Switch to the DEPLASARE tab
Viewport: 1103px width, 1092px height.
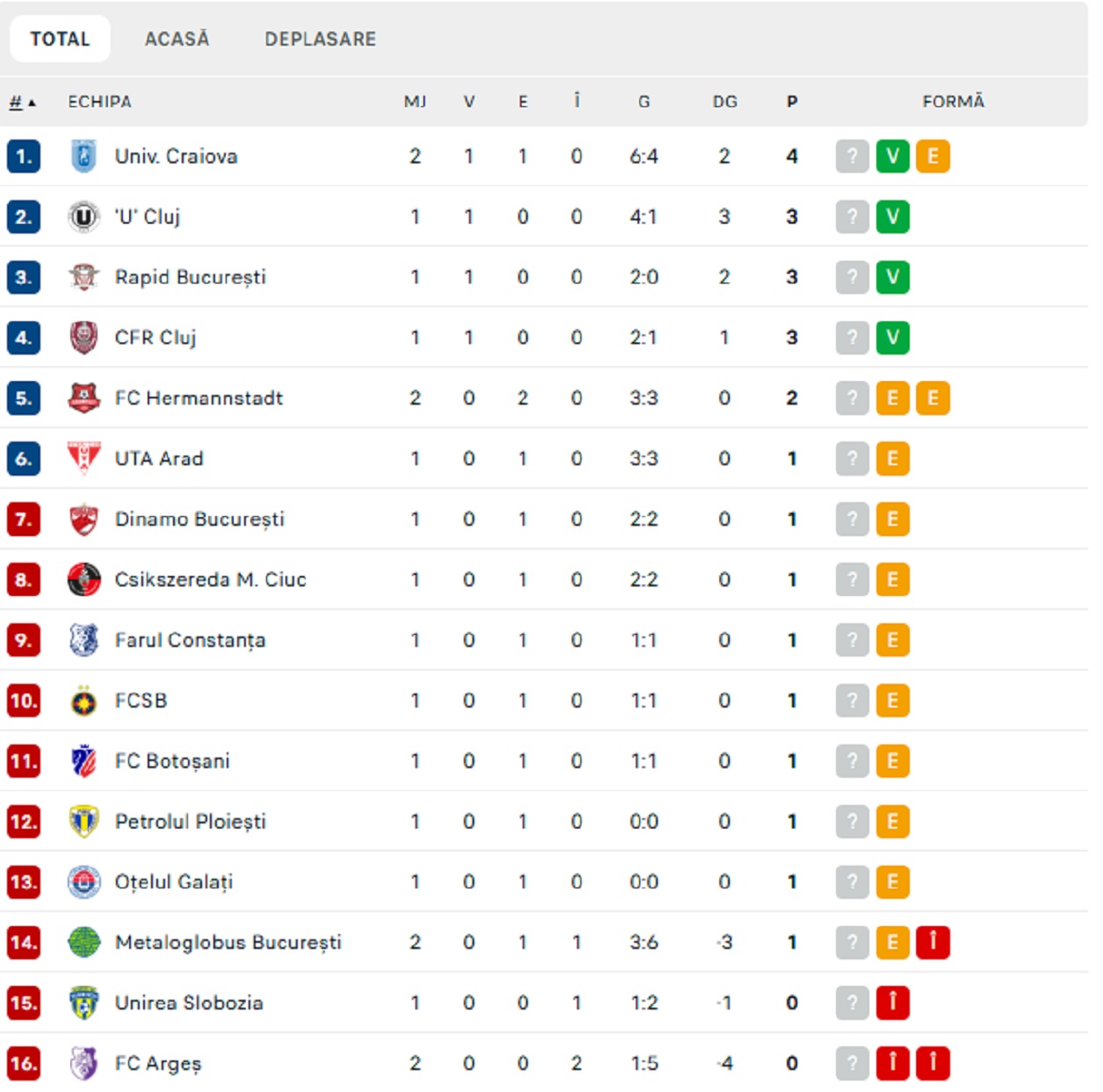pos(321,39)
